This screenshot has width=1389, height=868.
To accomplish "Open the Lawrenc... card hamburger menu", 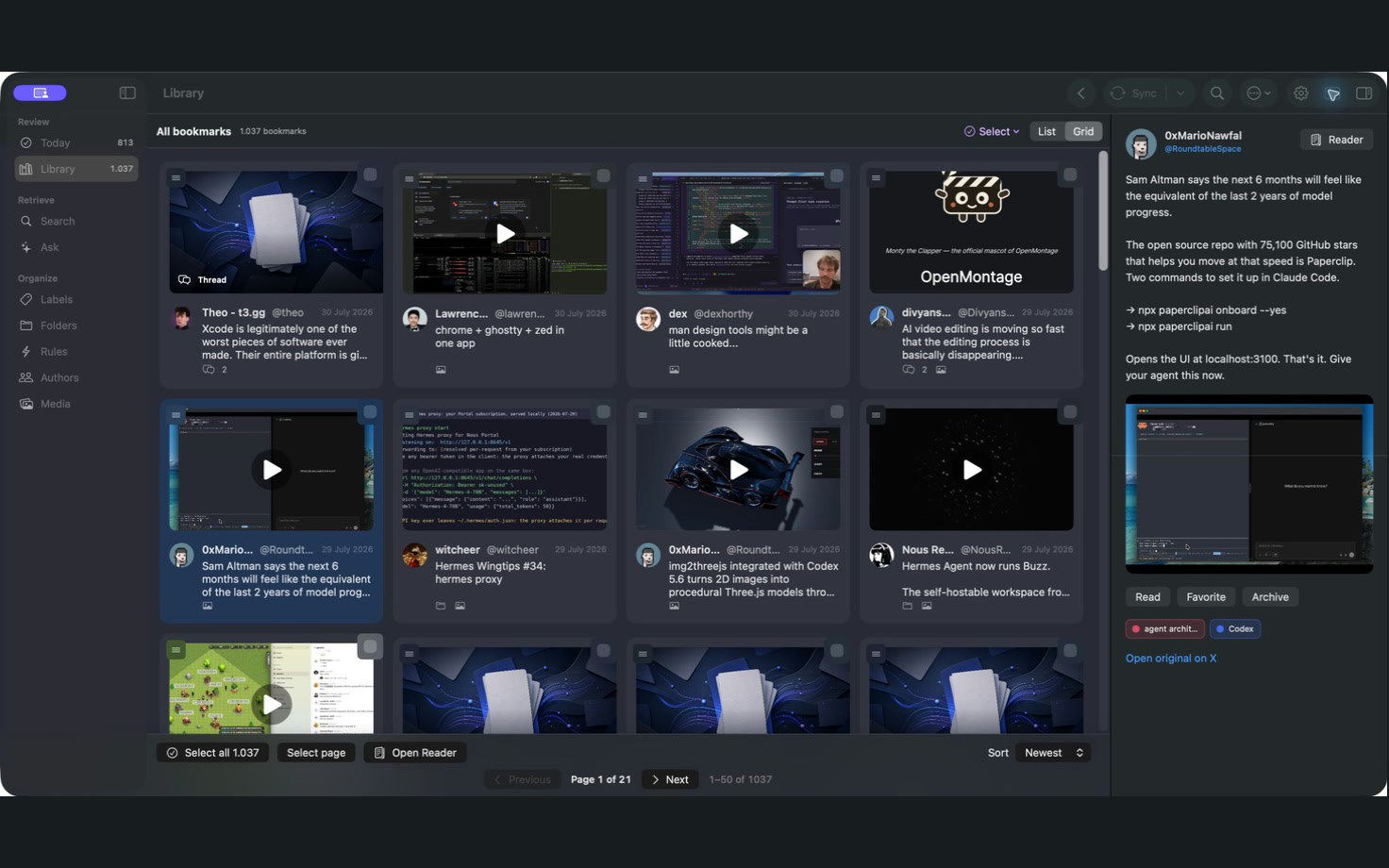I will click(410, 178).
